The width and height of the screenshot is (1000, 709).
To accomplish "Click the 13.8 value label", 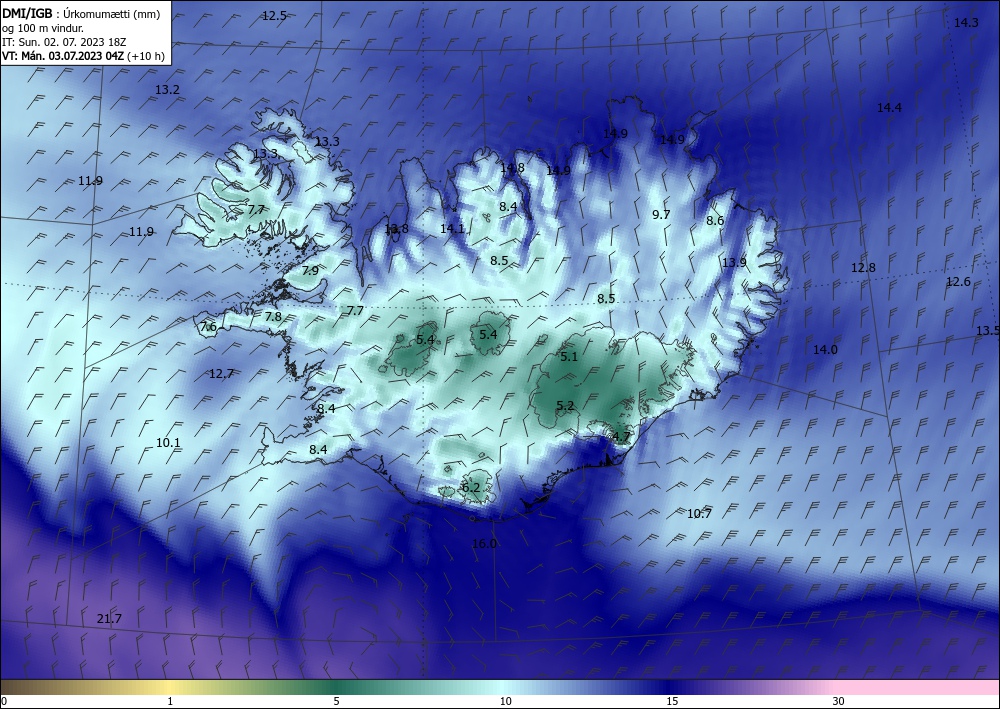I will (x=396, y=229).
